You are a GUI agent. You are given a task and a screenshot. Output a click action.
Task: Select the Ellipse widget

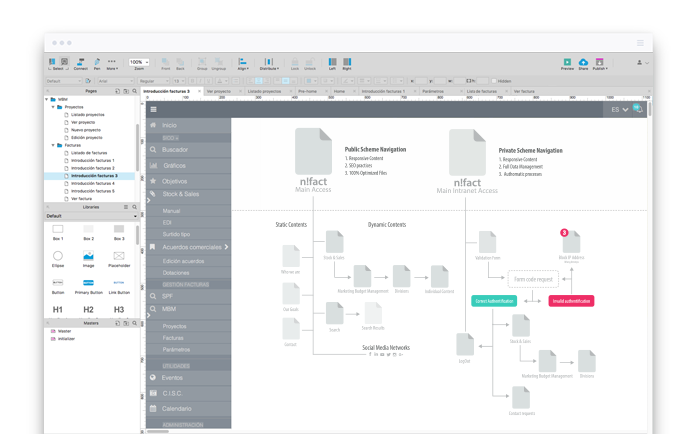point(58,259)
